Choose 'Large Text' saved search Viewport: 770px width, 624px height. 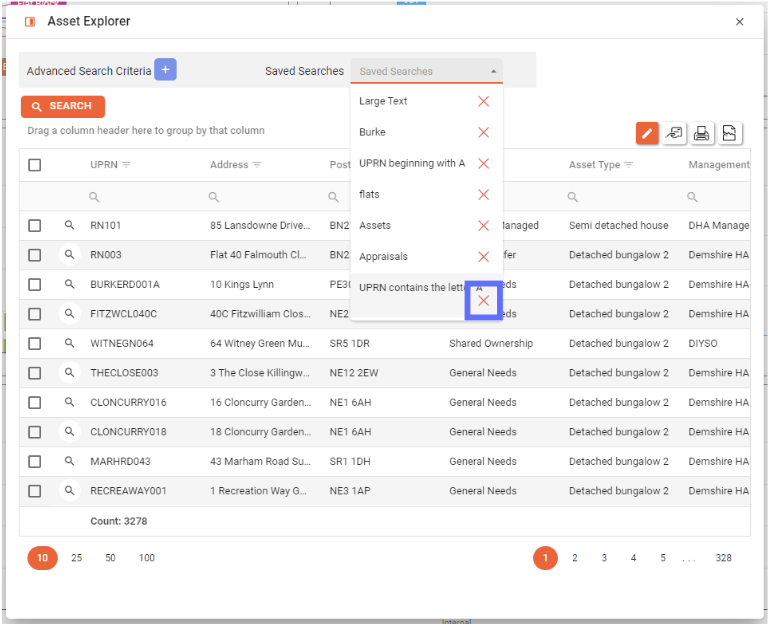coord(384,101)
